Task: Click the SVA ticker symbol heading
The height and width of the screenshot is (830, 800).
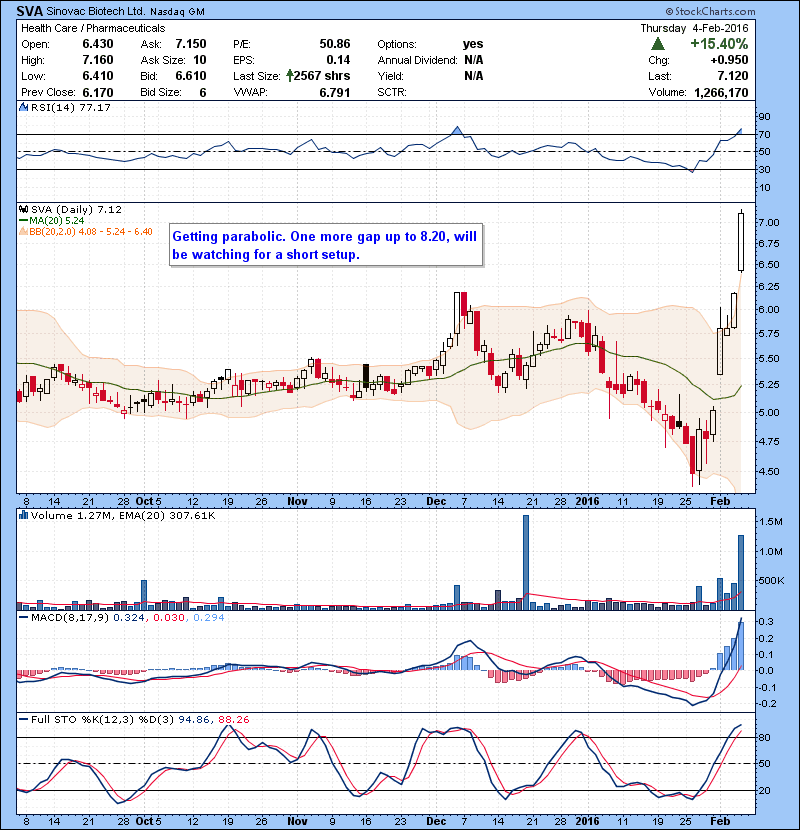Action: point(30,11)
